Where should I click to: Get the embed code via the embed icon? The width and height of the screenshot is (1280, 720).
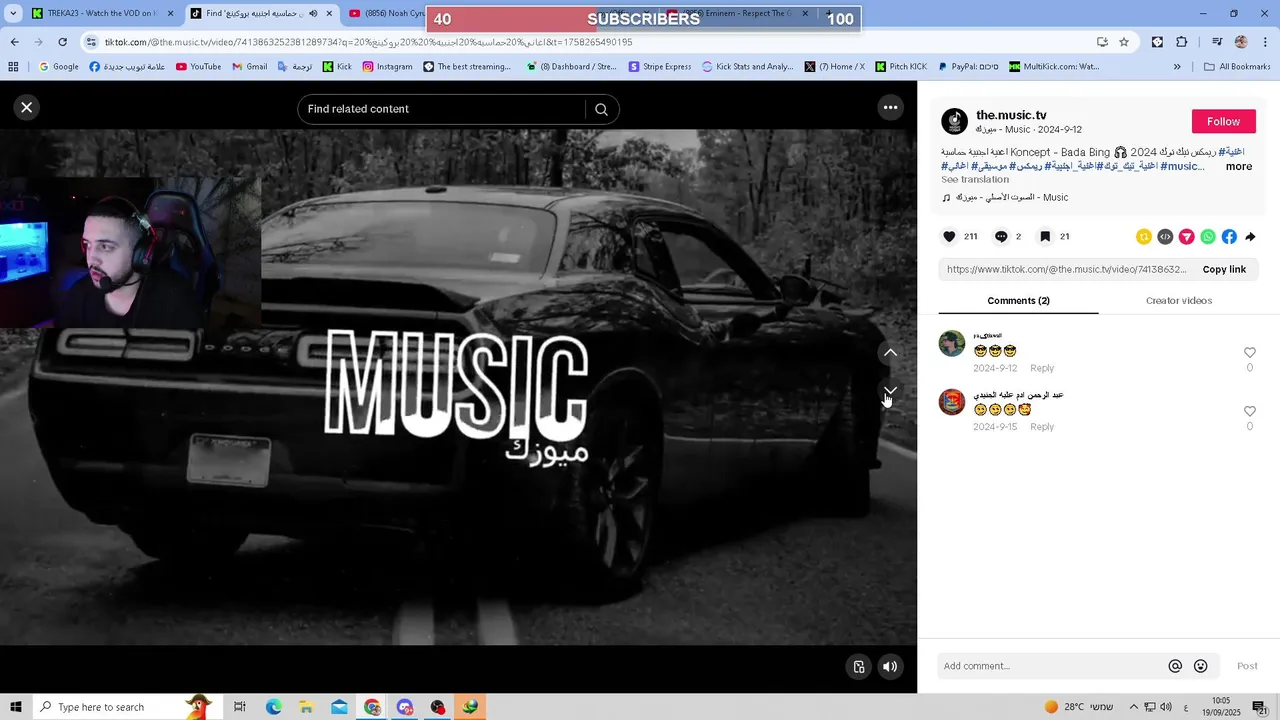[x=1165, y=237]
